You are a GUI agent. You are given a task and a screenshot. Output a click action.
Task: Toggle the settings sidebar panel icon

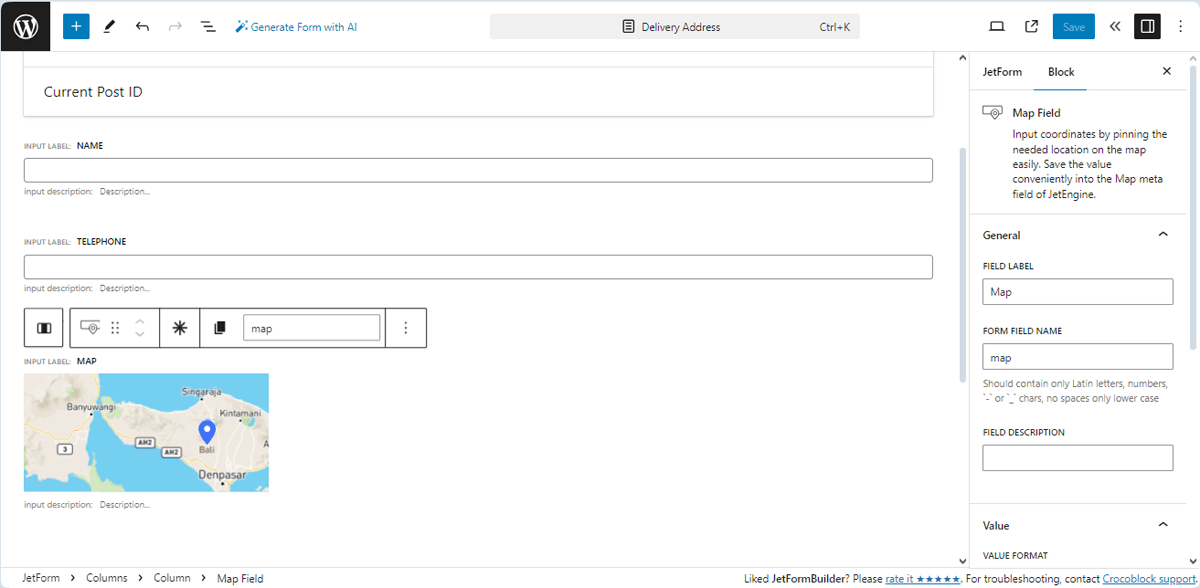1147,26
